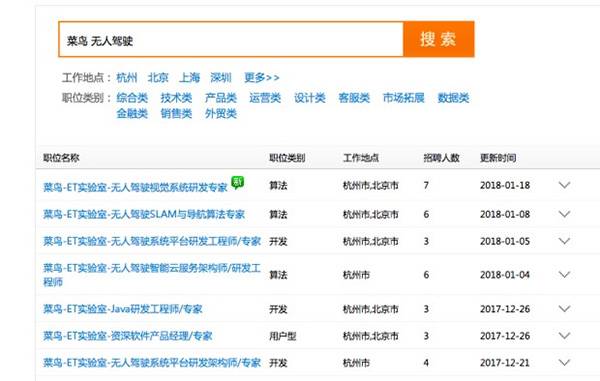This screenshot has height=381, width=600.
Task: Expand the row dated 2018-01-05
Action: click(x=564, y=241)
